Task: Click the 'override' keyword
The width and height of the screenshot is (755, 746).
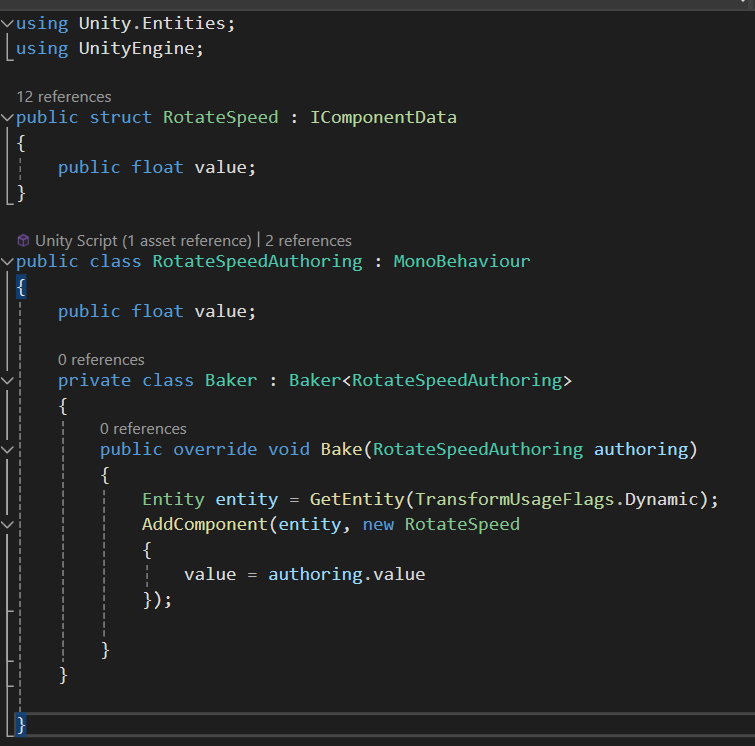Action: pyautogui.click(x=215, y=449)
